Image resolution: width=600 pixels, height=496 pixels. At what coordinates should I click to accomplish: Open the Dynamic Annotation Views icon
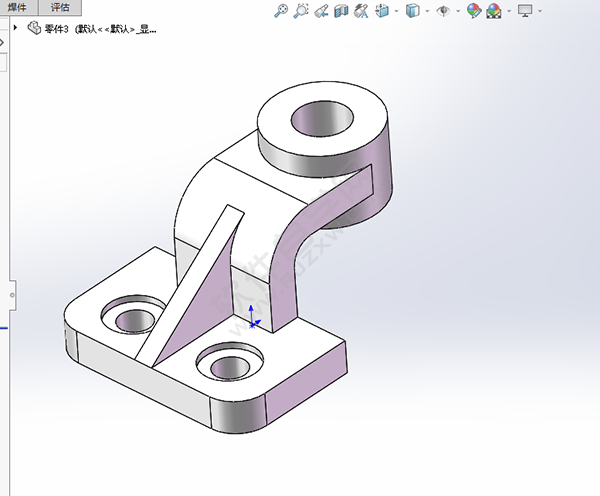(361, 11)
